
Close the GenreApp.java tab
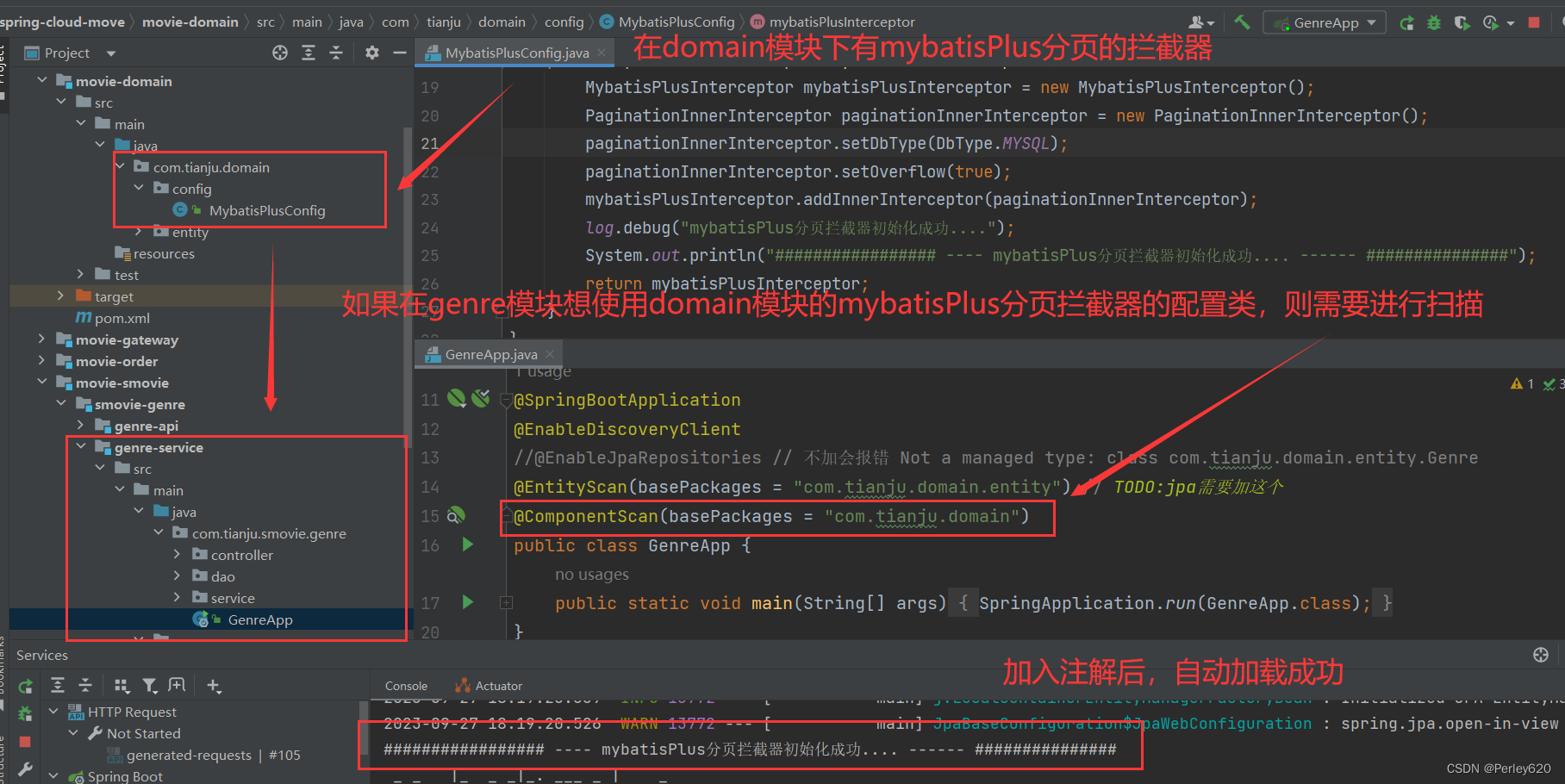(x=550, y=354)
